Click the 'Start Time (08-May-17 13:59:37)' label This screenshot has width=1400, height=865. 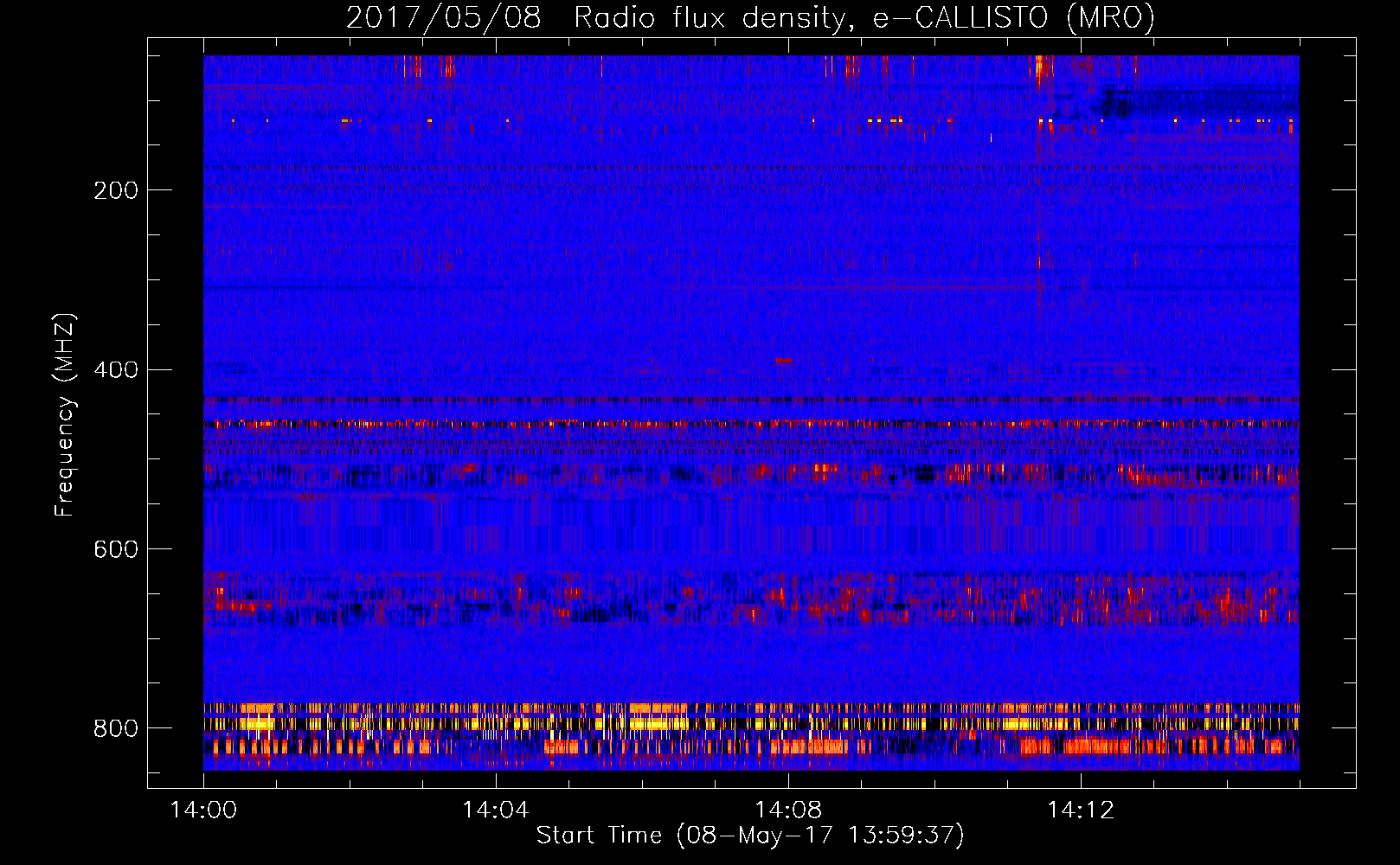point(750,836)
